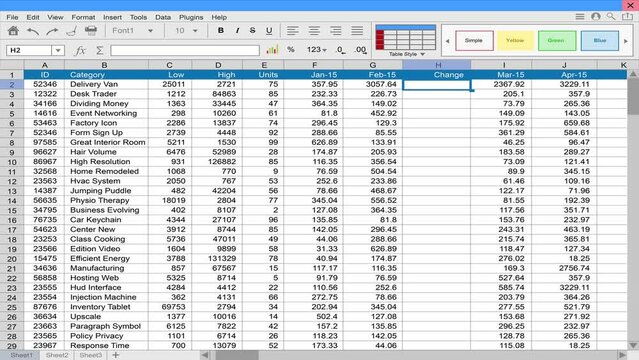This screenshot has height=360, width=639.
Task: Apply the Green table style
Action: (x=557, y=40)
